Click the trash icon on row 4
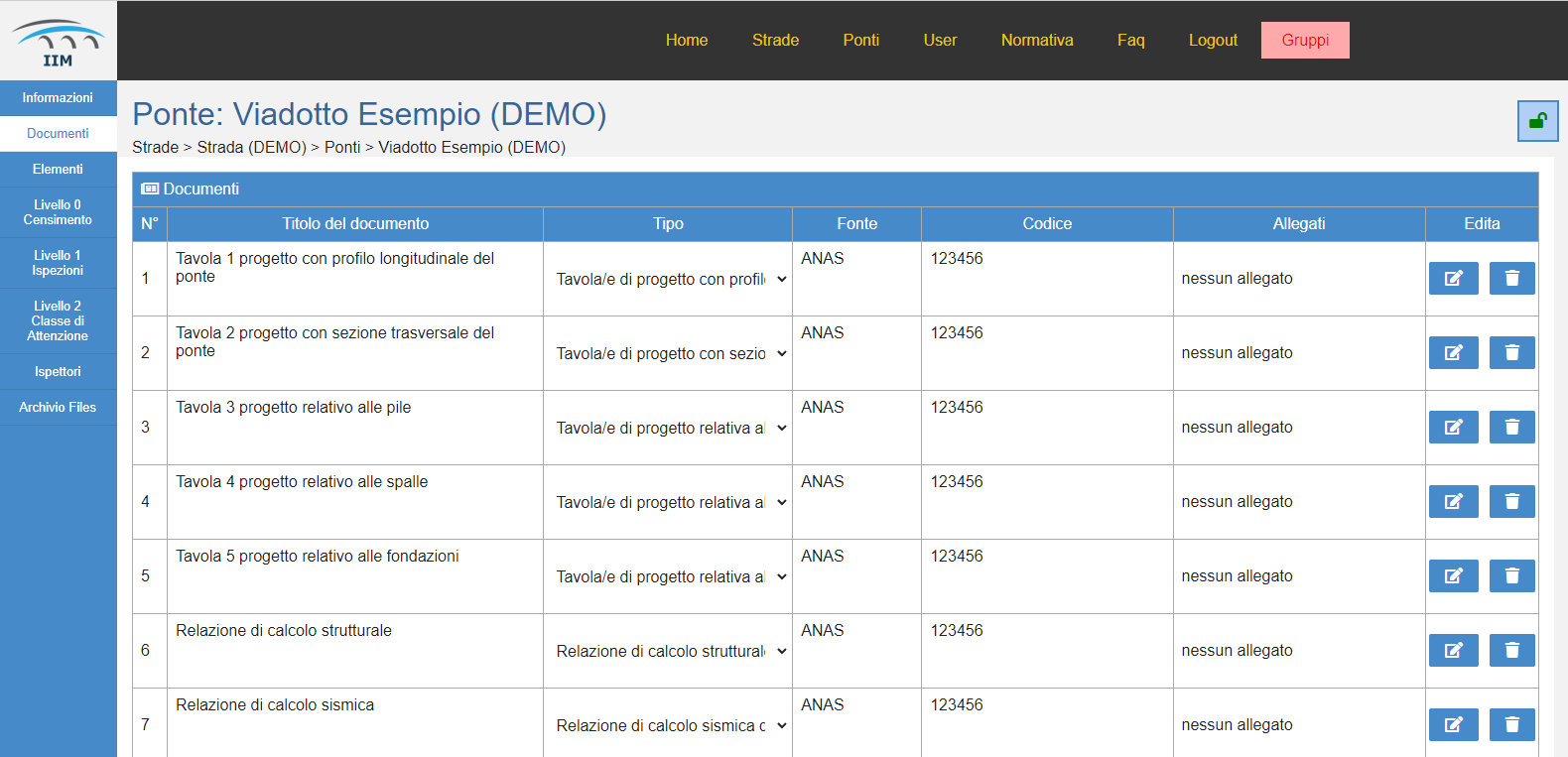Viewport: 1568px width, 757px height. coord(1511,502)
